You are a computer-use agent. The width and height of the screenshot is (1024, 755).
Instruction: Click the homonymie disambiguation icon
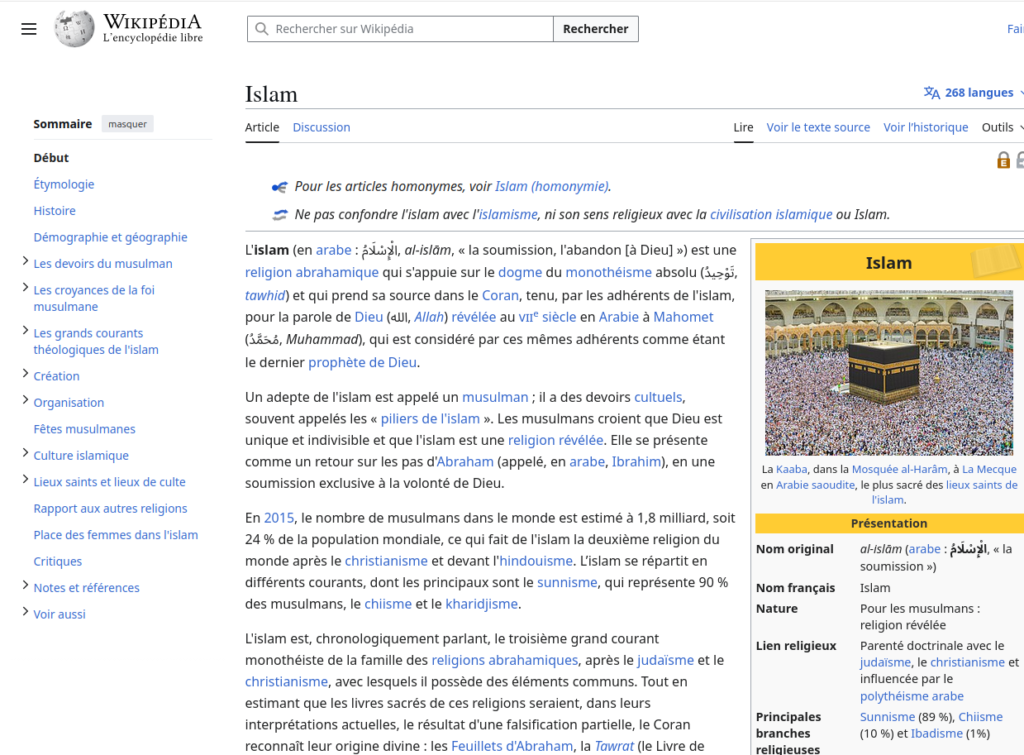click(x=280, y=187)
